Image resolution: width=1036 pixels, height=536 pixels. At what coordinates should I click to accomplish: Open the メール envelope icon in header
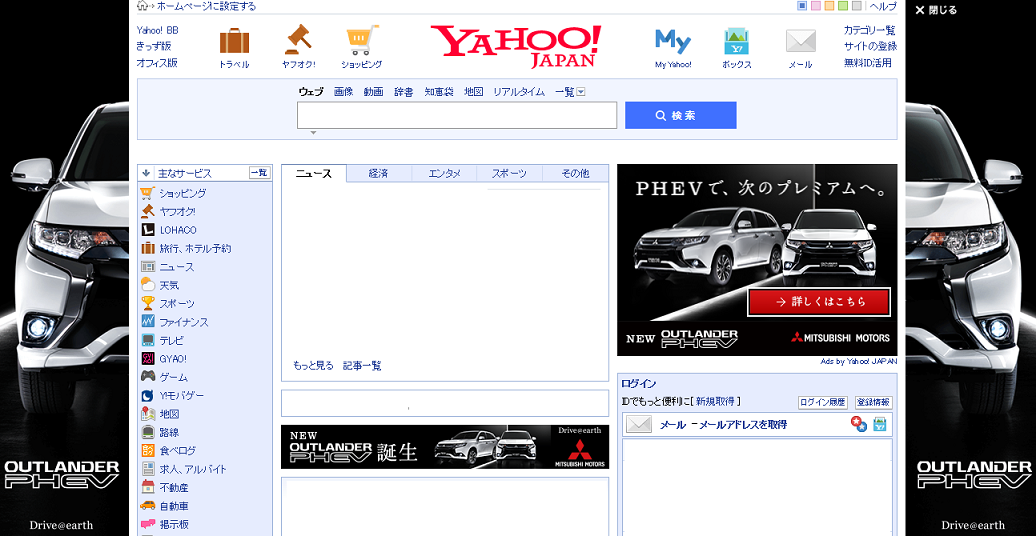pyautogui.click(x=800, y=41)
